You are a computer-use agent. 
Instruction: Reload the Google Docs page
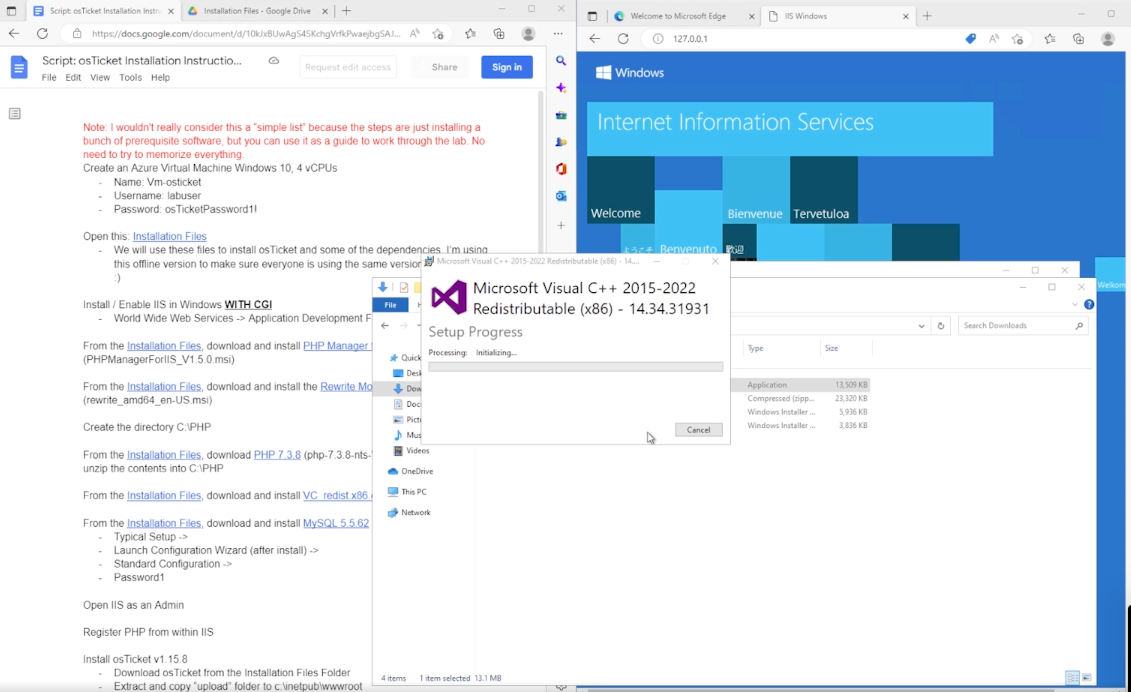pyautogui.click(x=43, y=33)
